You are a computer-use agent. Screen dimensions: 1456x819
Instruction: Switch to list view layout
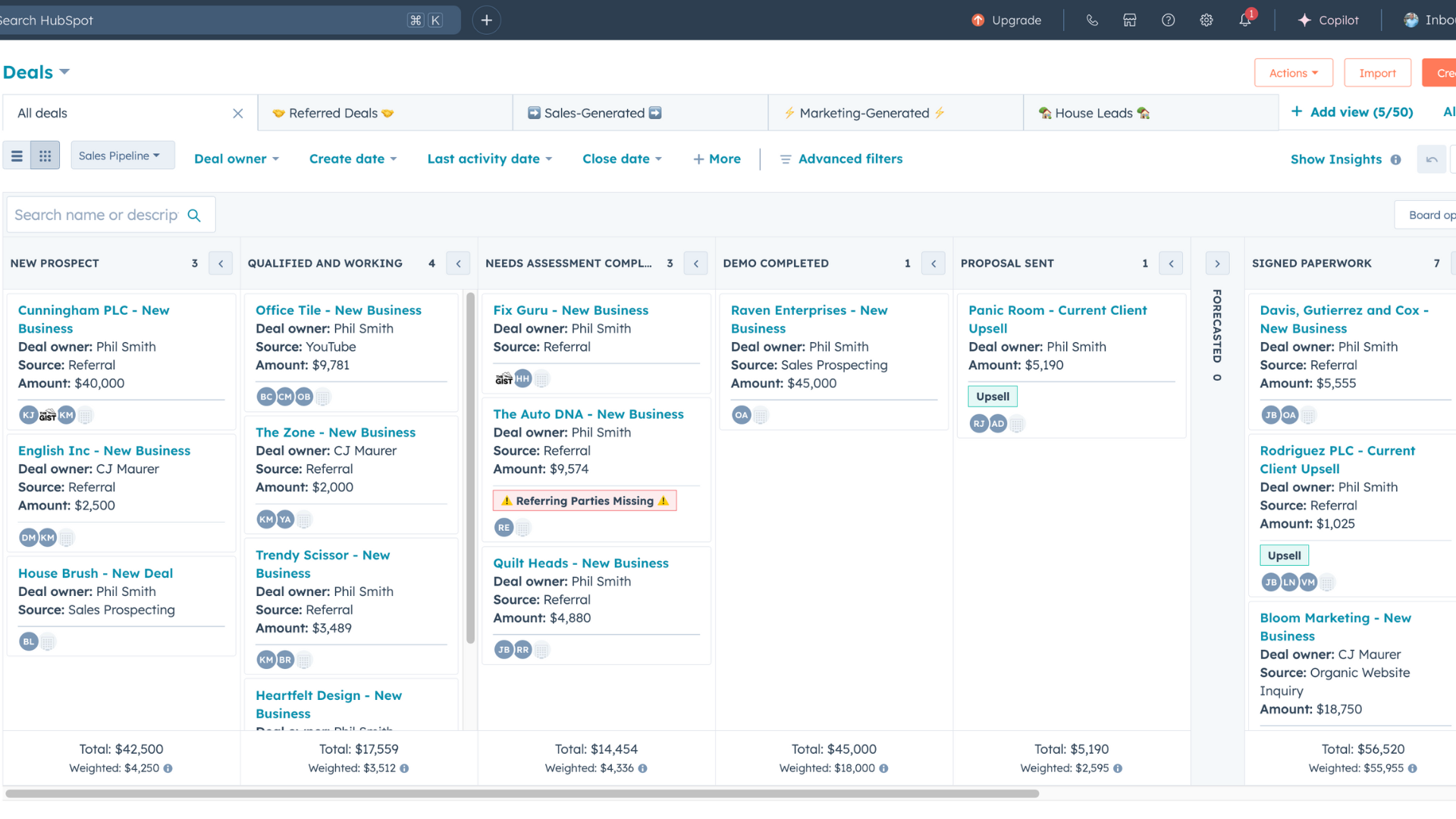pyautogui.click(x=17, y=155)
